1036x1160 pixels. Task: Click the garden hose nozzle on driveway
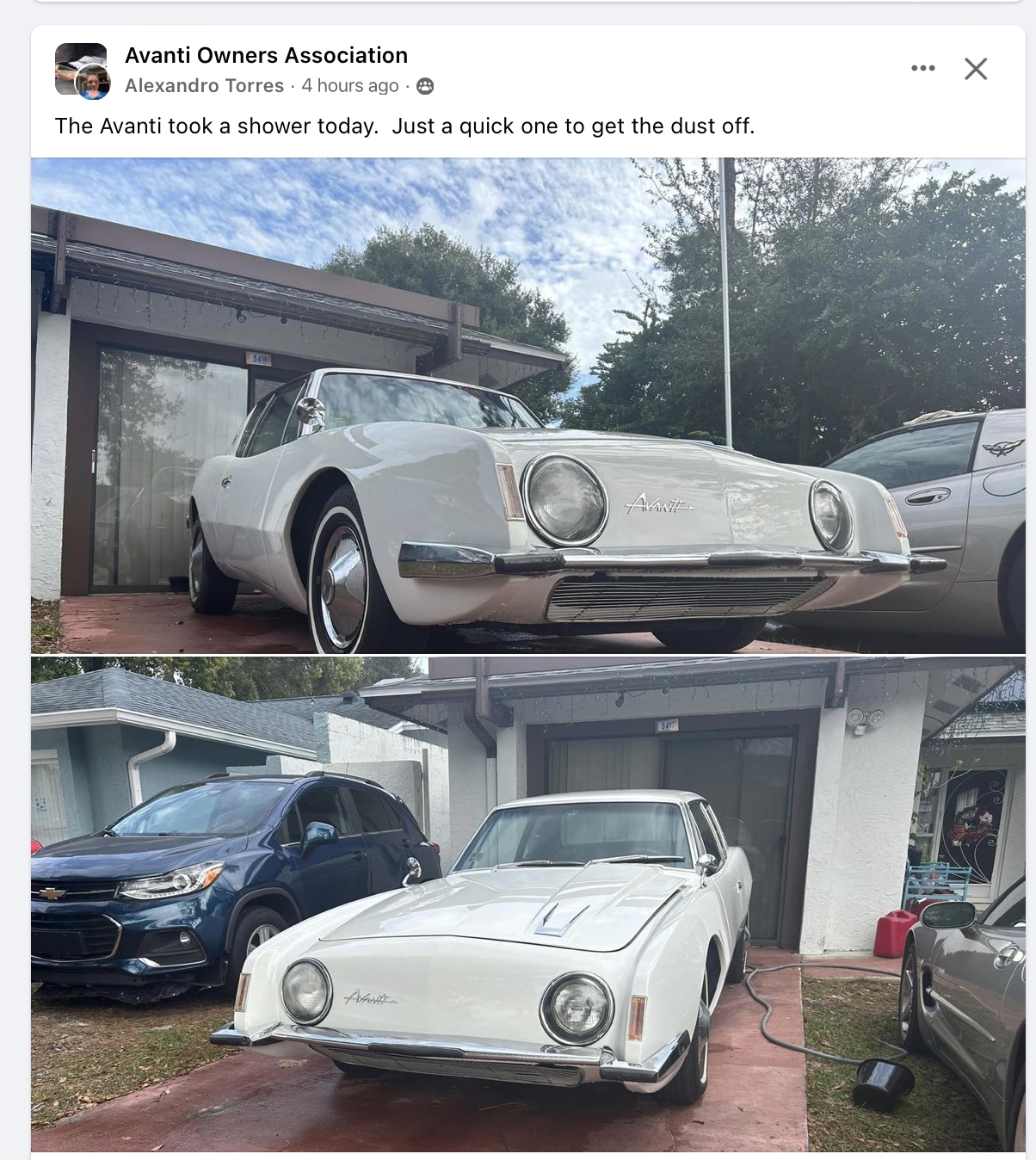click(883, 1083)
